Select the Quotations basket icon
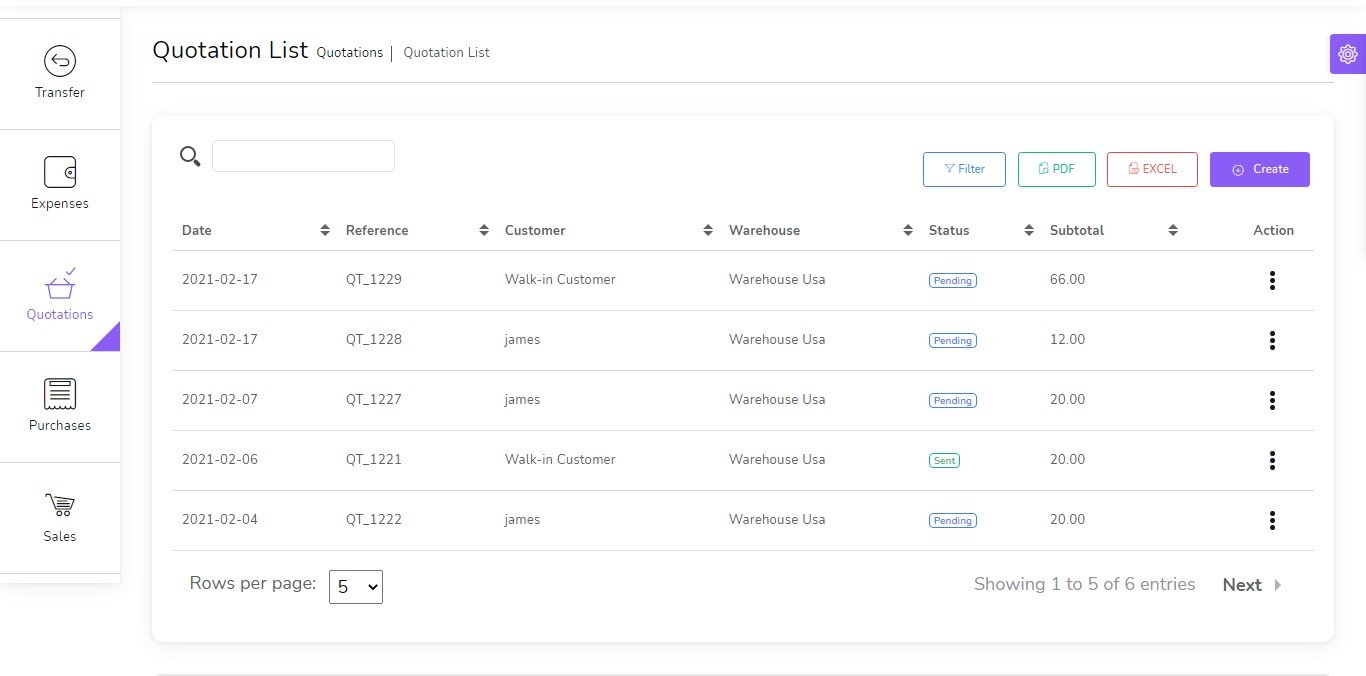The height and width of the screenshot is (676, 1366). (60, 286)
